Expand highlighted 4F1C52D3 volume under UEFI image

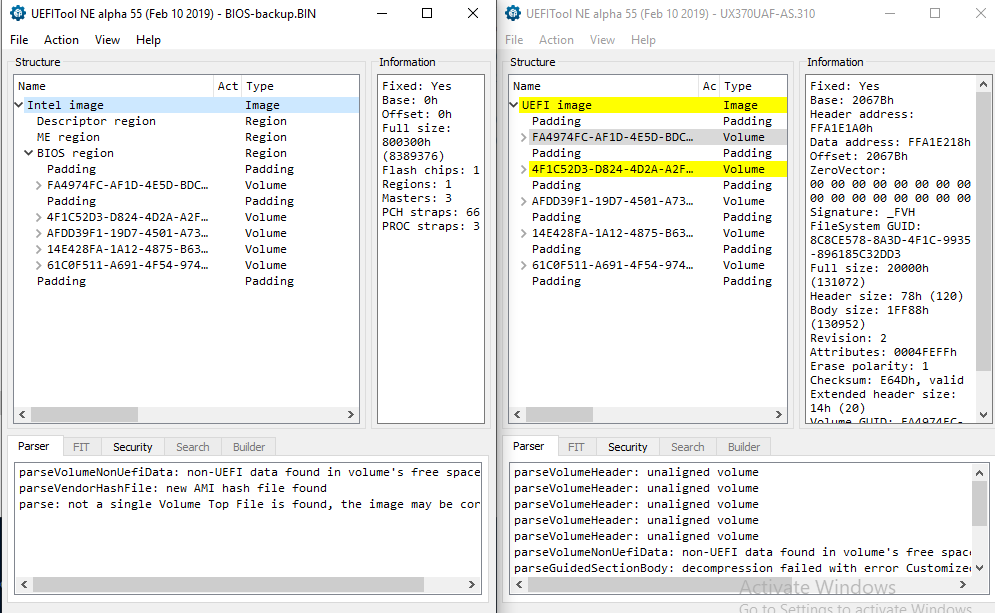coord(524,169)
